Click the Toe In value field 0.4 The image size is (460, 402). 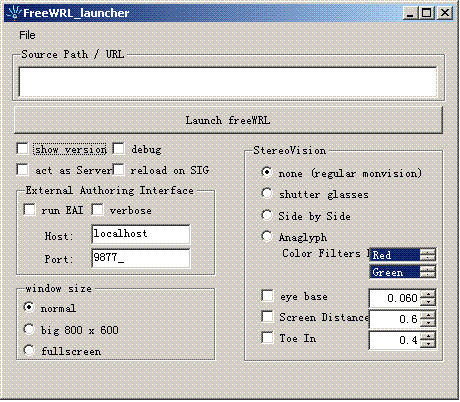(395, 340)
